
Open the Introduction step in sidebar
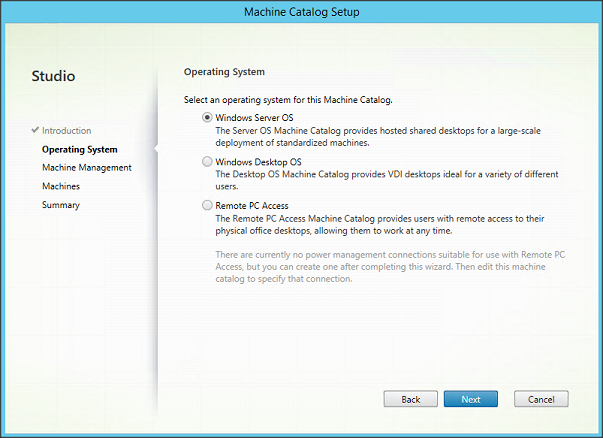67,131
